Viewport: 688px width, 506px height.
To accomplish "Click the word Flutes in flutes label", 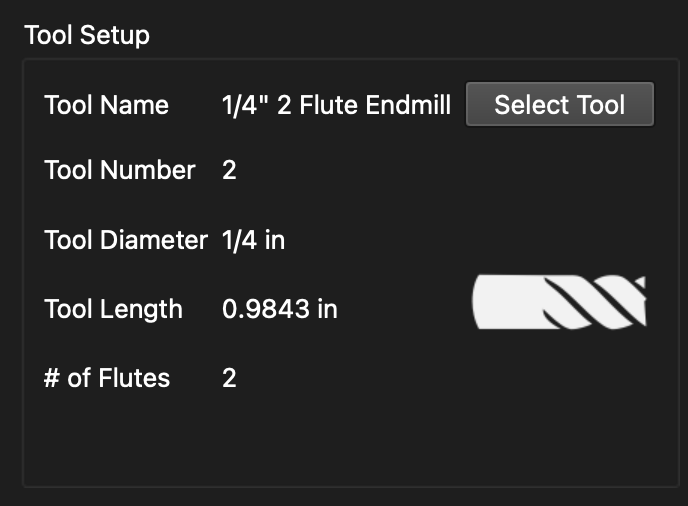I will 134,378.
